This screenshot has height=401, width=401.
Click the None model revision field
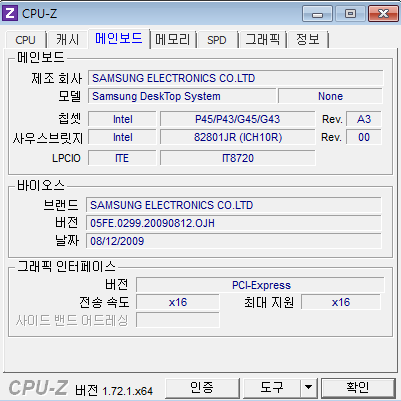coord(330,96)
